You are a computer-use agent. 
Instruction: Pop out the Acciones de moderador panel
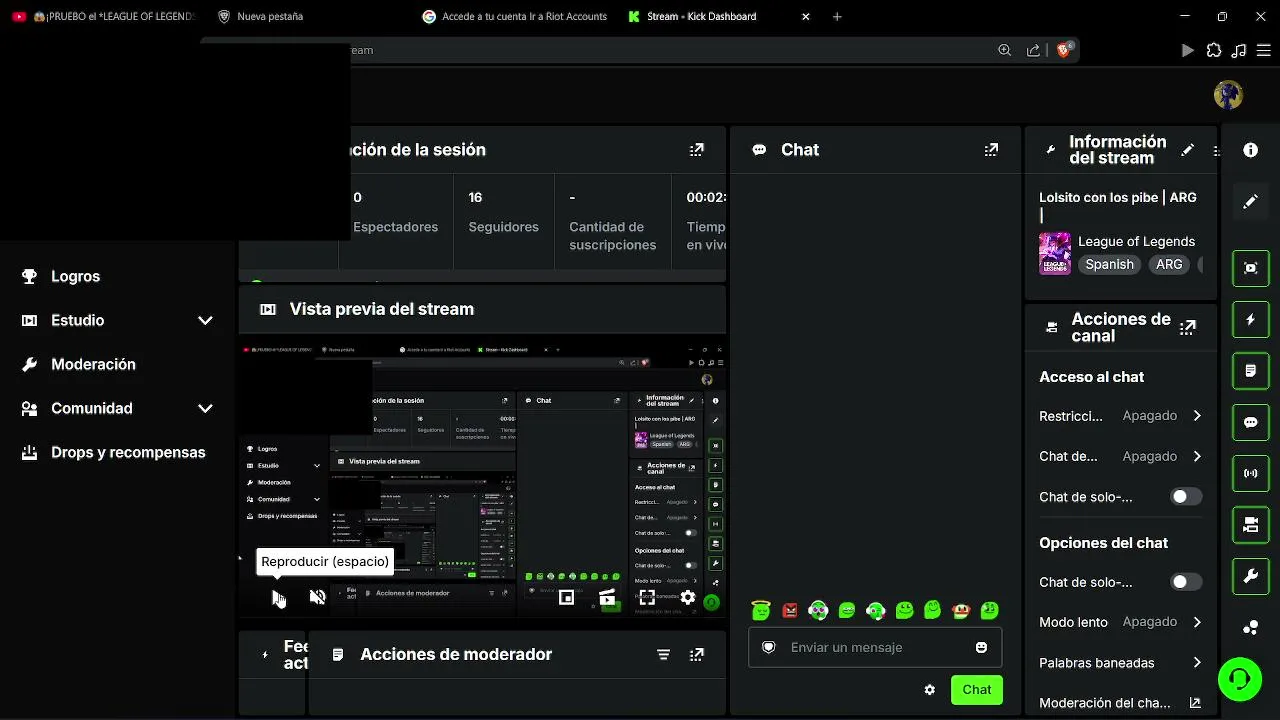(696, 655)
